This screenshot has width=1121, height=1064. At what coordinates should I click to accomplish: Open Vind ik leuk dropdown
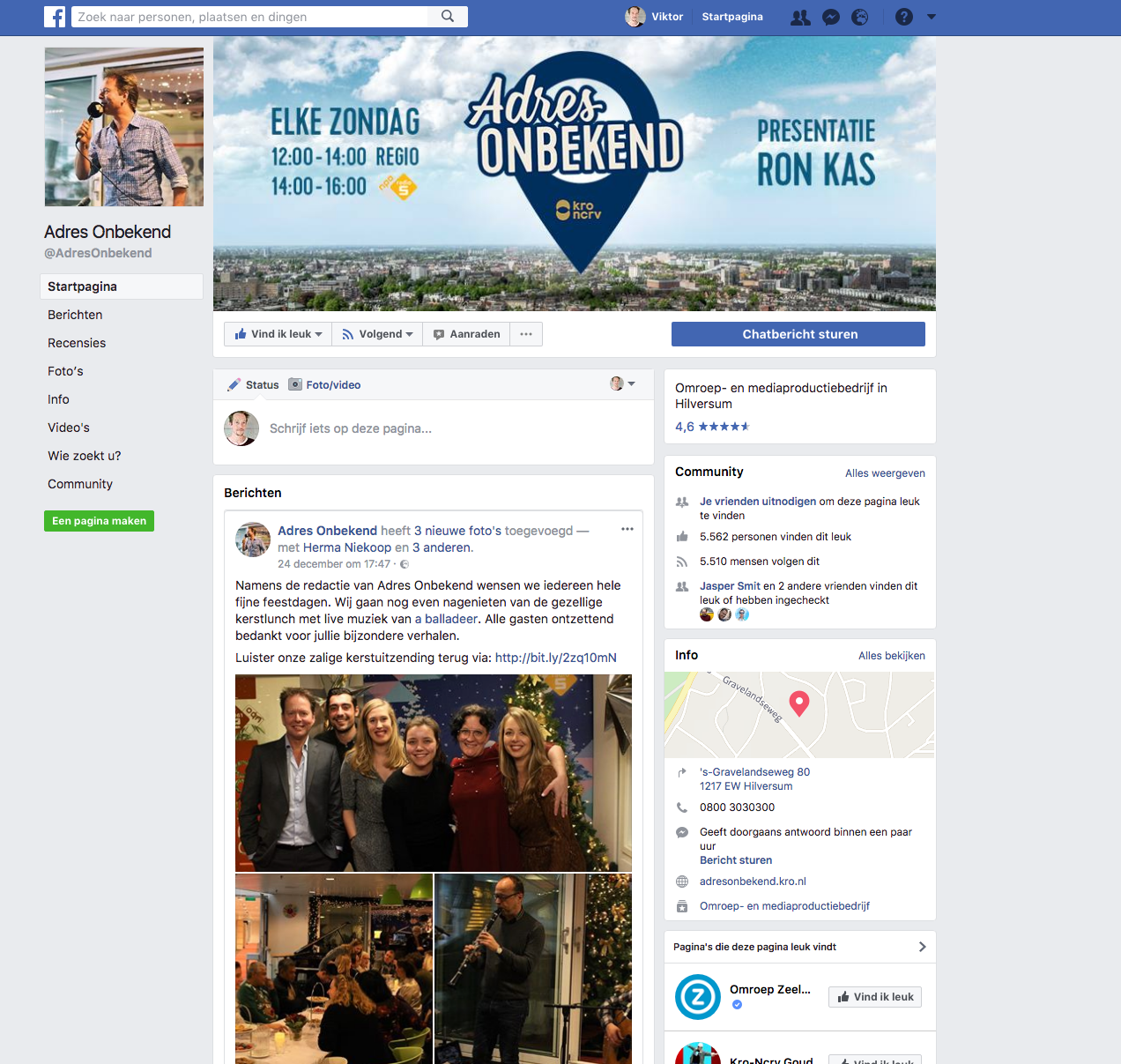pos(278,334)
